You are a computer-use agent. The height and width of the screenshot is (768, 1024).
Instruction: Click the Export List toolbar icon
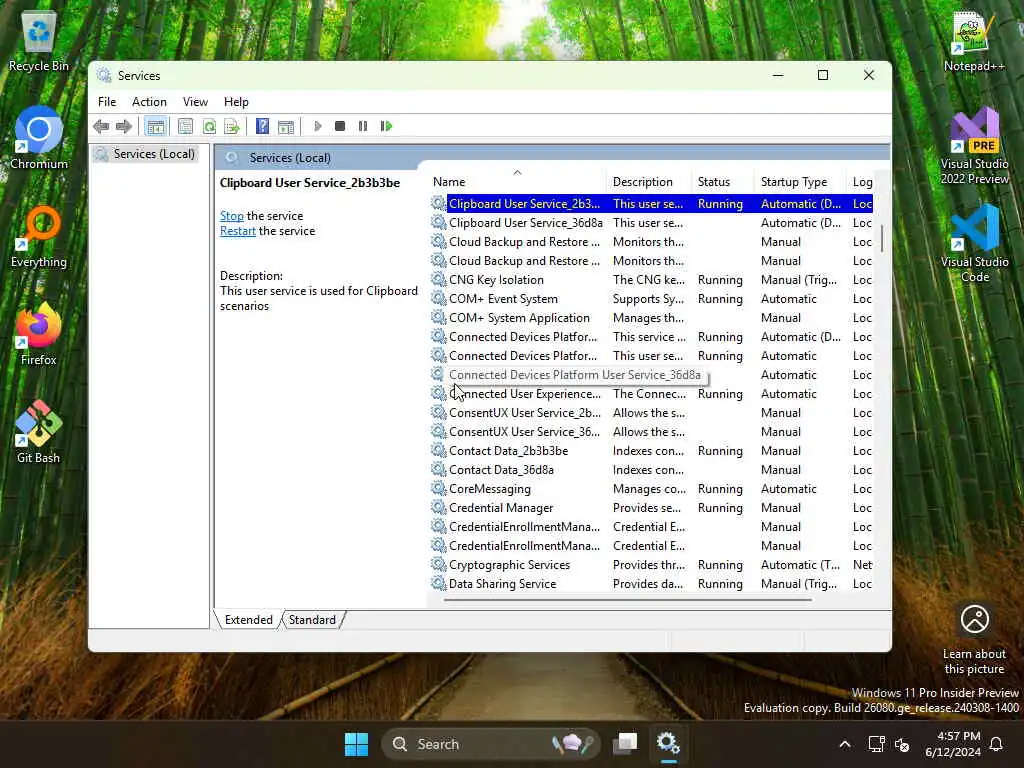tap(232, 126)
